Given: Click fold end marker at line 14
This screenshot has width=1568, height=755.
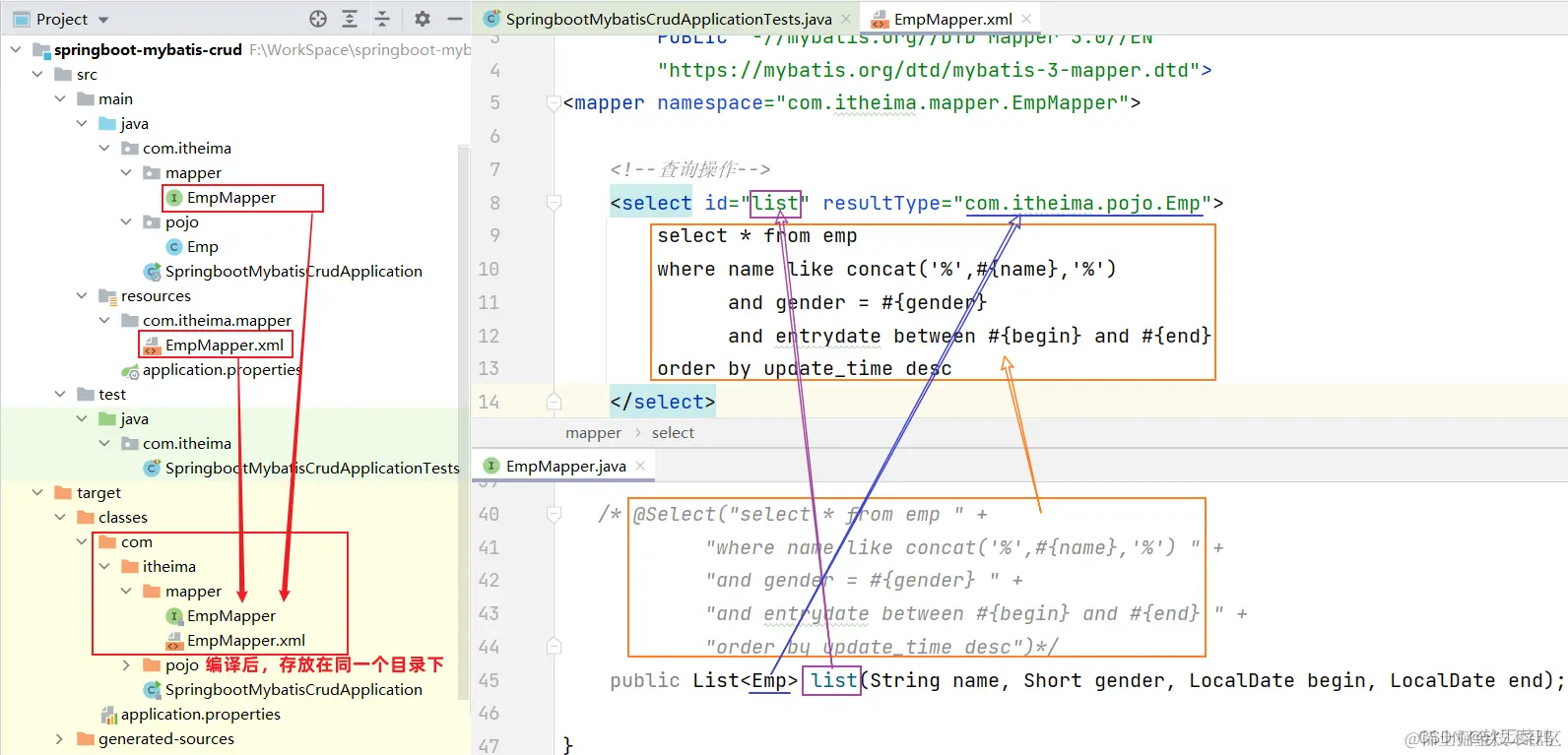Looking at the screenshot, I should click(554, 402).
